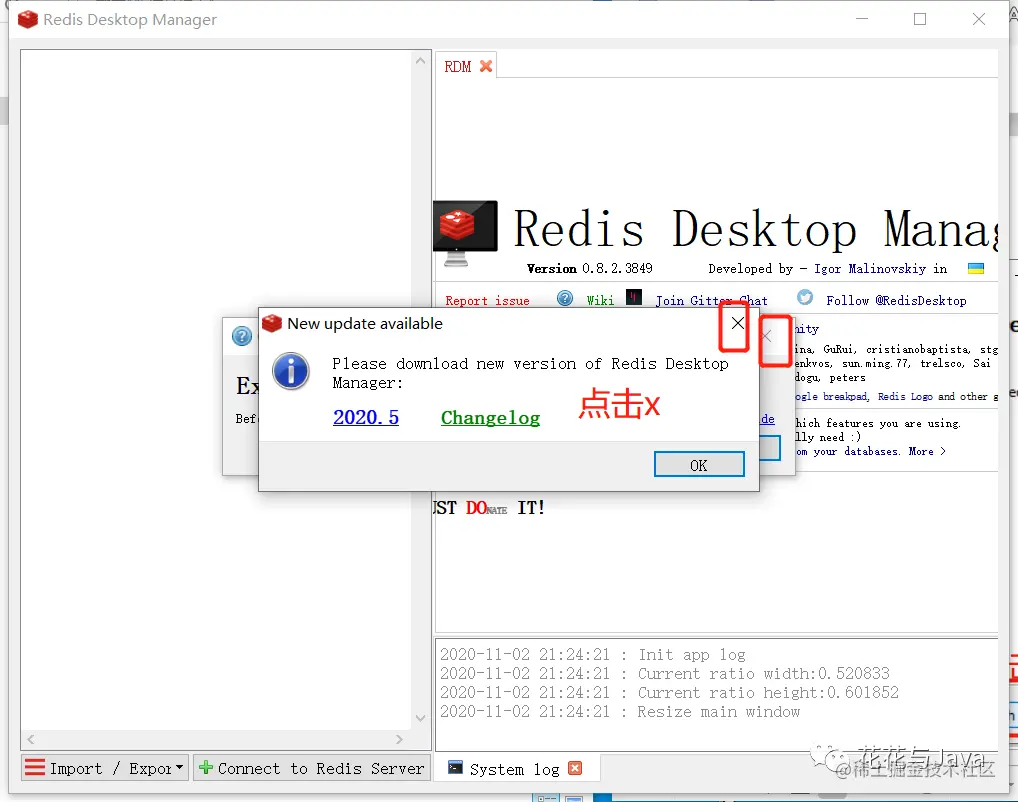This screenshot has width=1018, height=802.
Task: Open the Wiki link
Action: (x=600, y=301)
